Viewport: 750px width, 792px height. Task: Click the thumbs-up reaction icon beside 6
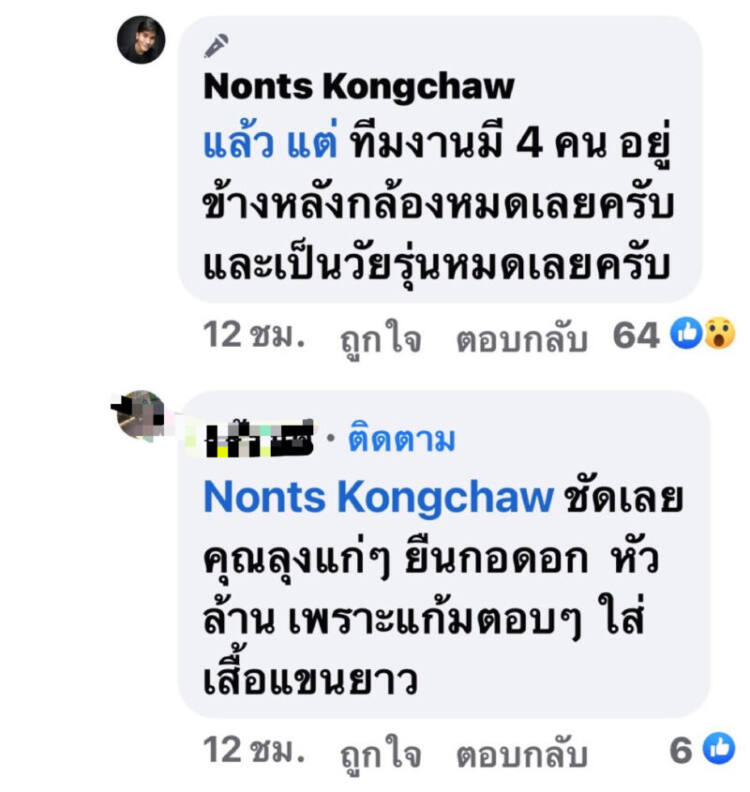[719, 748]
